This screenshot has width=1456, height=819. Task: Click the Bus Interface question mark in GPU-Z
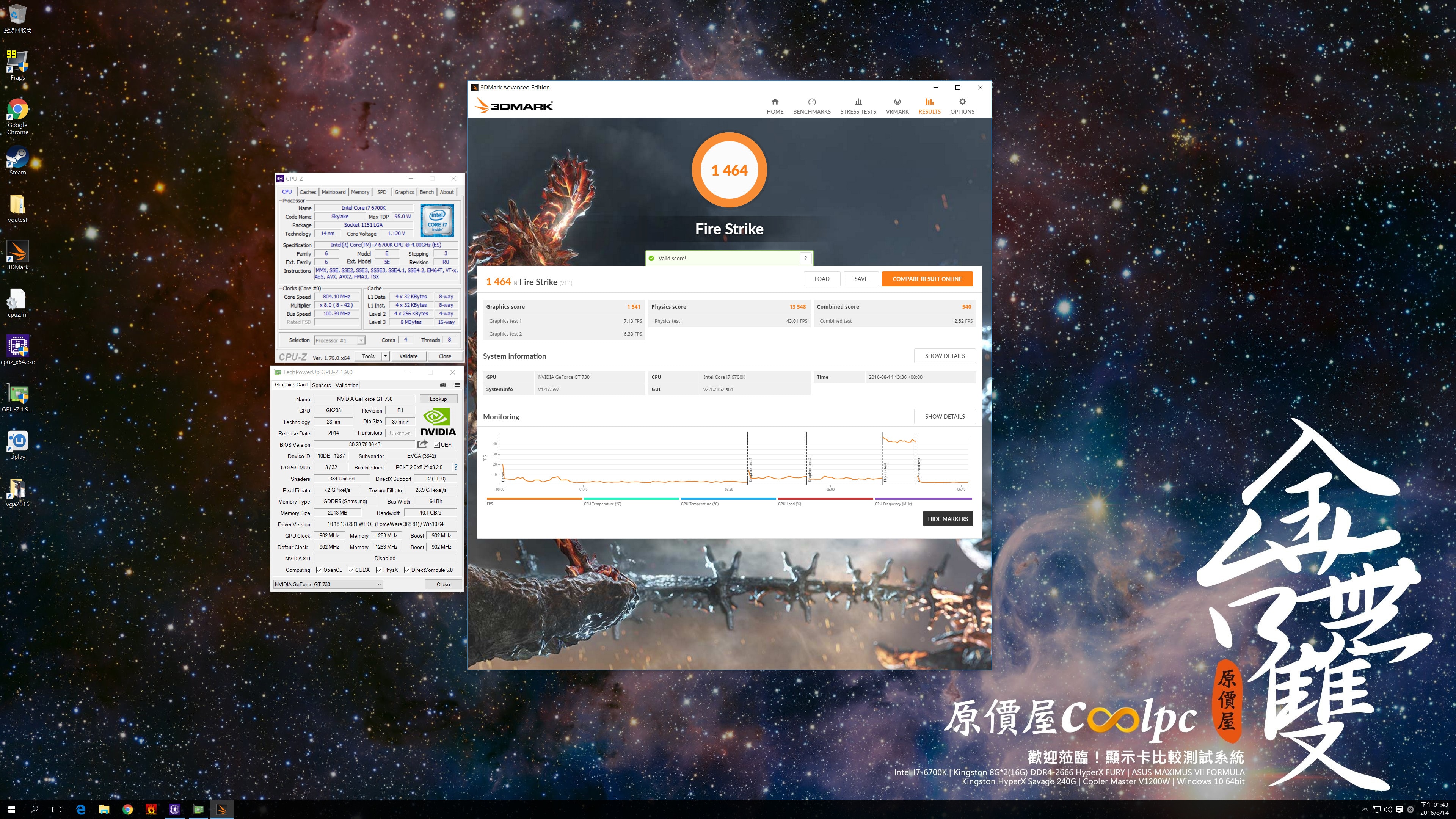[x=455, y=468]
